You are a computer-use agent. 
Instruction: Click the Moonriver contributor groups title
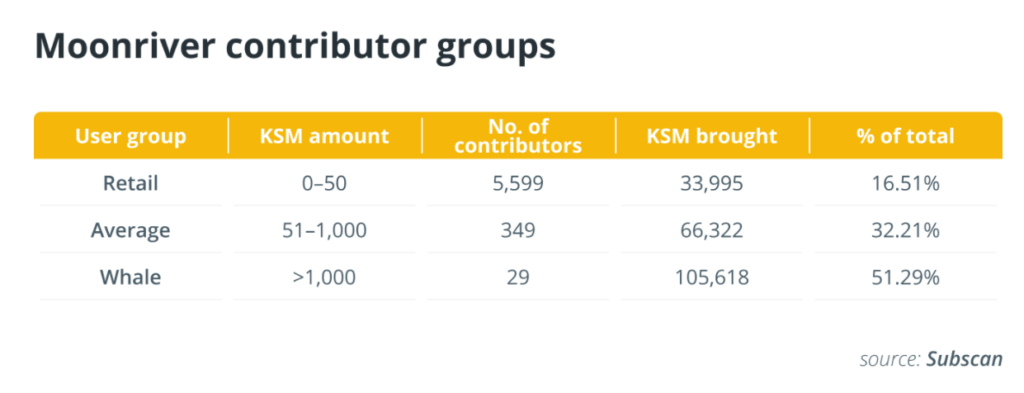(x=295, y=47)
